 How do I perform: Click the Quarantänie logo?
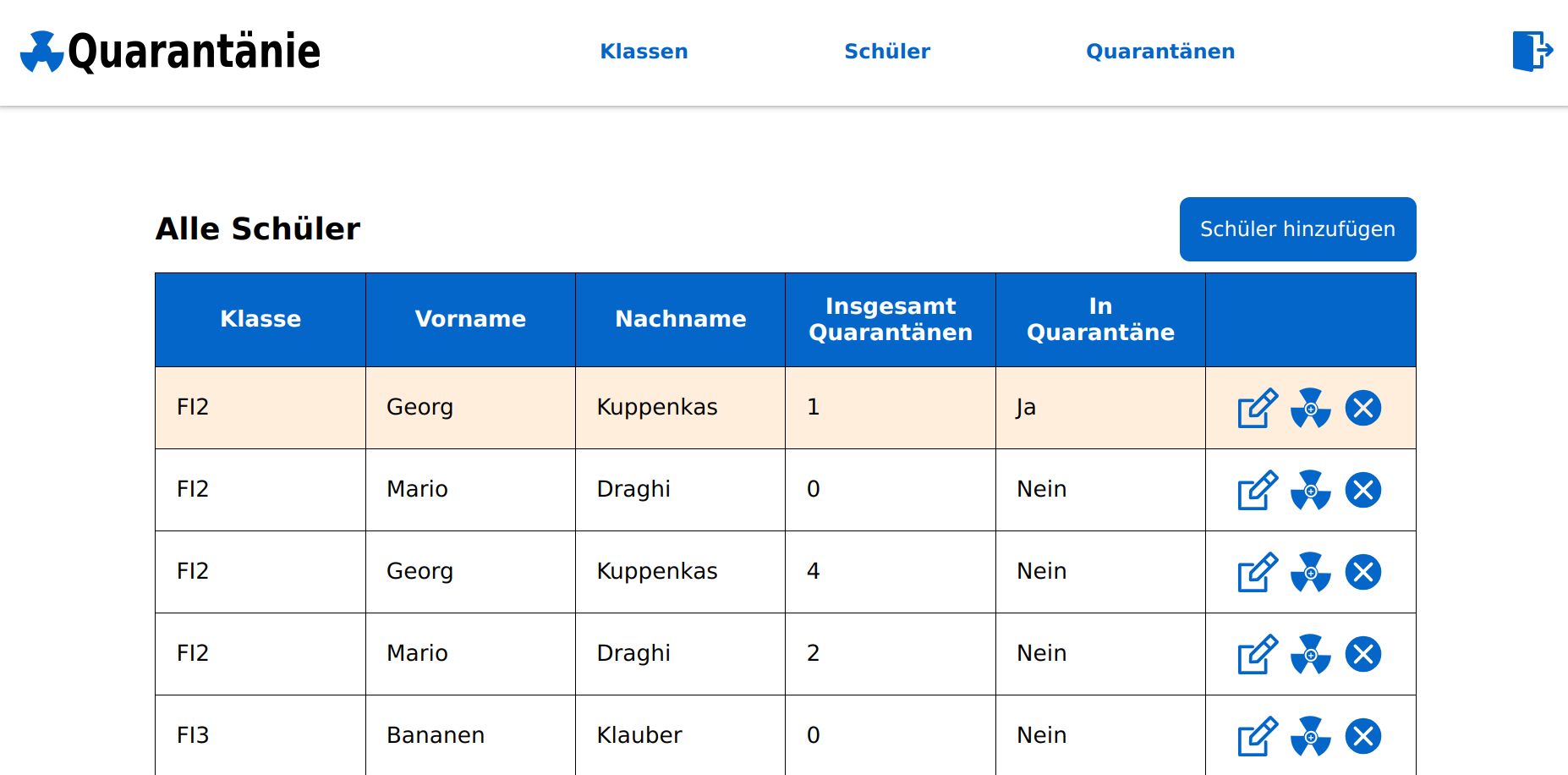pyautogui.click(x=170, y=52)
